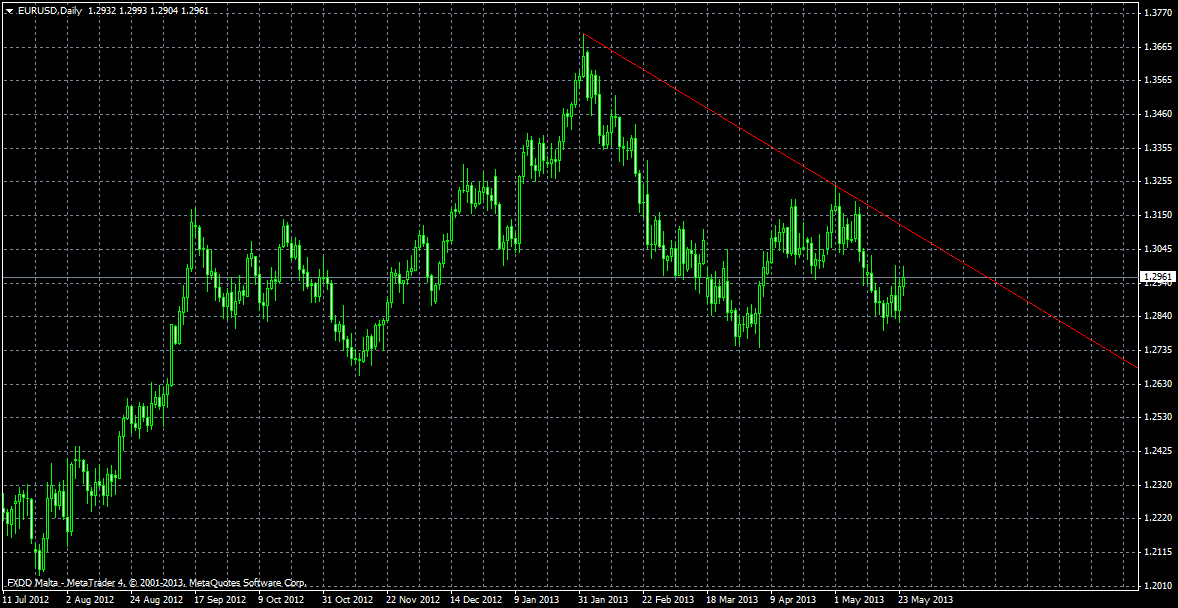
Task: Click the 1.3460 price axis label
Action: (1157, 114)
